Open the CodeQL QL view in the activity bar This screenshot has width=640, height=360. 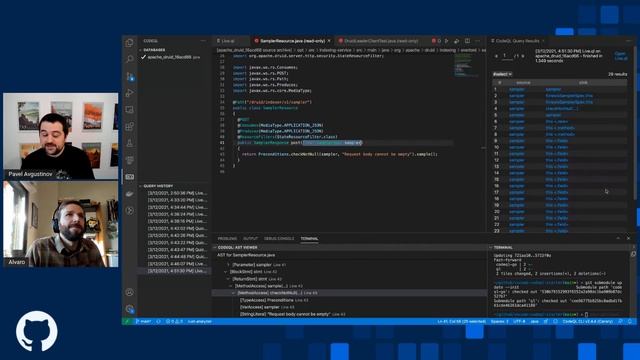point(129,177)
